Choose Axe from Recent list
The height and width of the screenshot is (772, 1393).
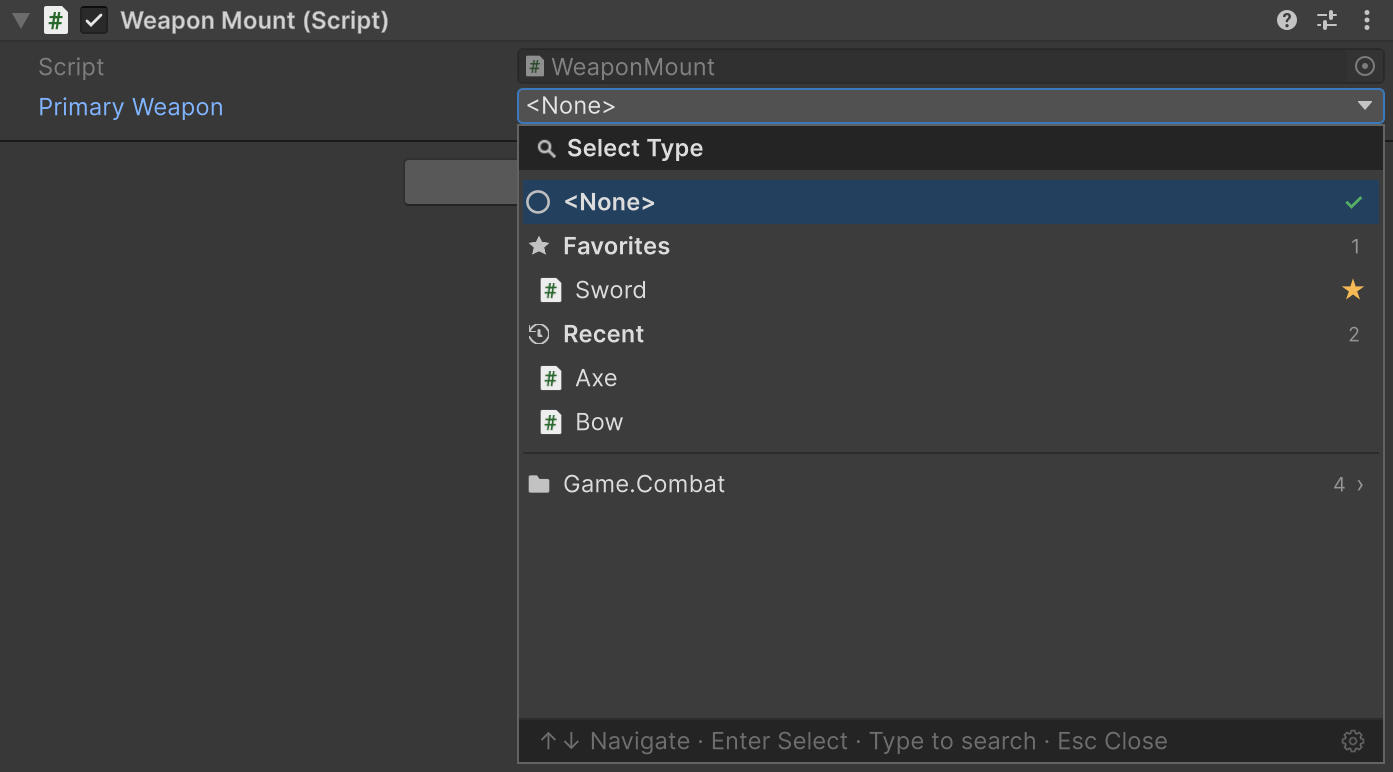click(x=951, y=378)
